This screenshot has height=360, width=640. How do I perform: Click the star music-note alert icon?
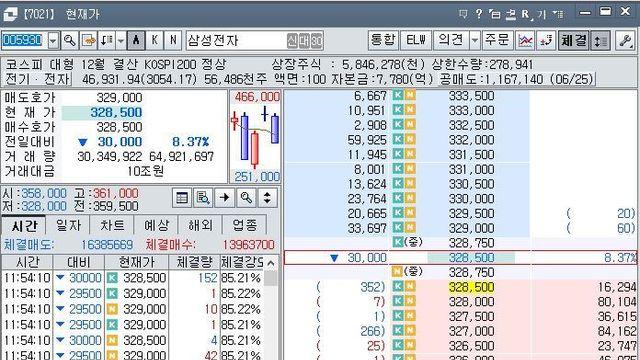546,40
